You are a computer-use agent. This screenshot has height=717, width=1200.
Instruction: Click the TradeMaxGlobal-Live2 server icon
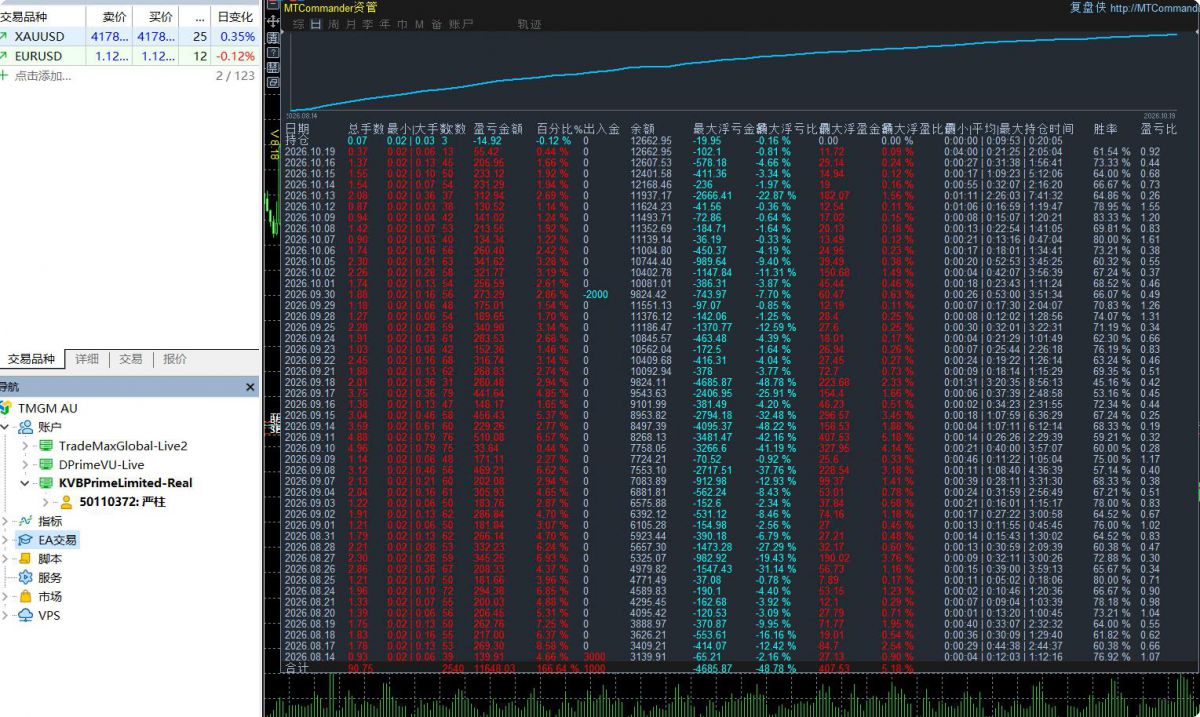pos(46,446)
